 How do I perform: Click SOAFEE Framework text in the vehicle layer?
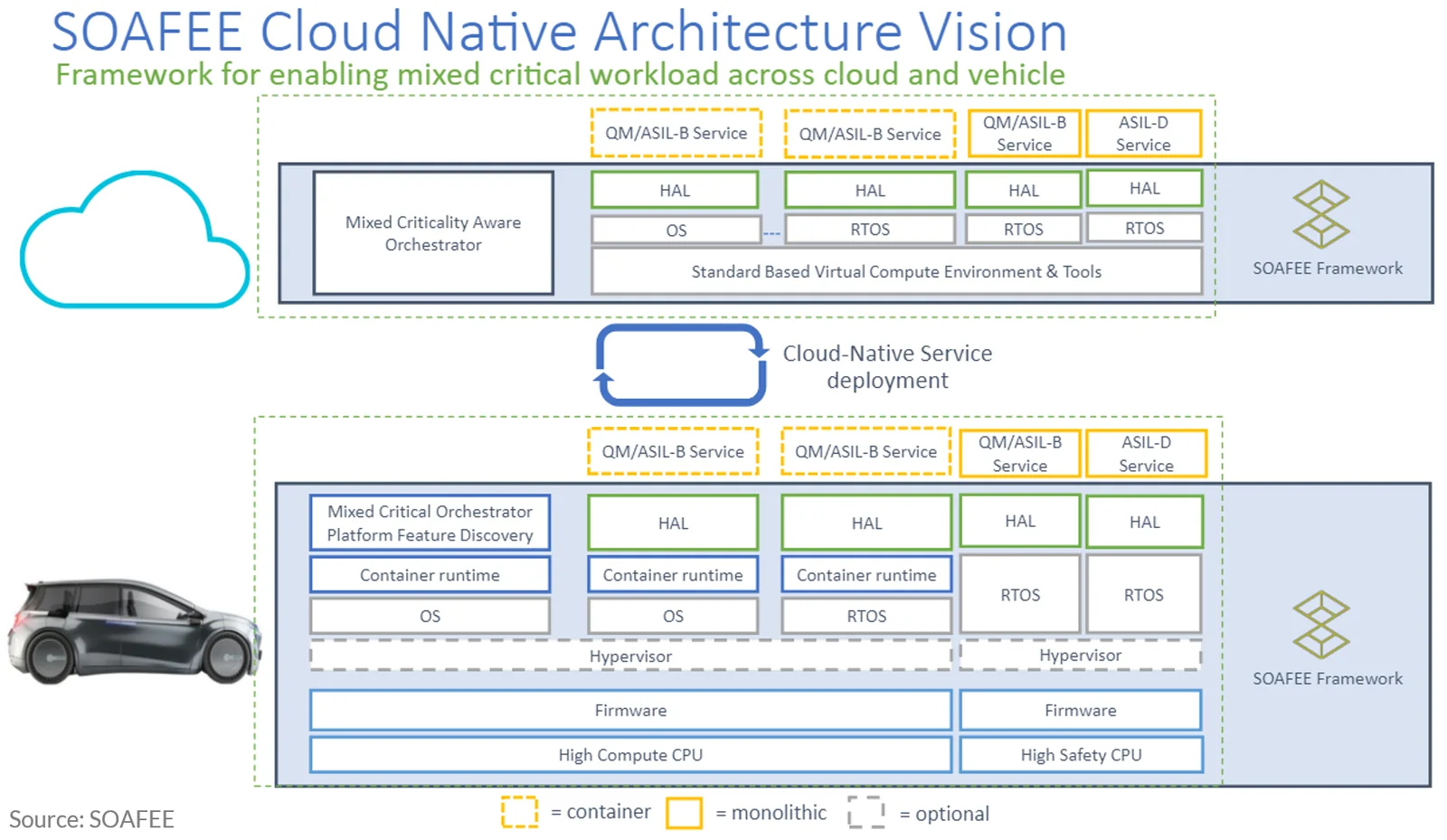pos(1328,679)
